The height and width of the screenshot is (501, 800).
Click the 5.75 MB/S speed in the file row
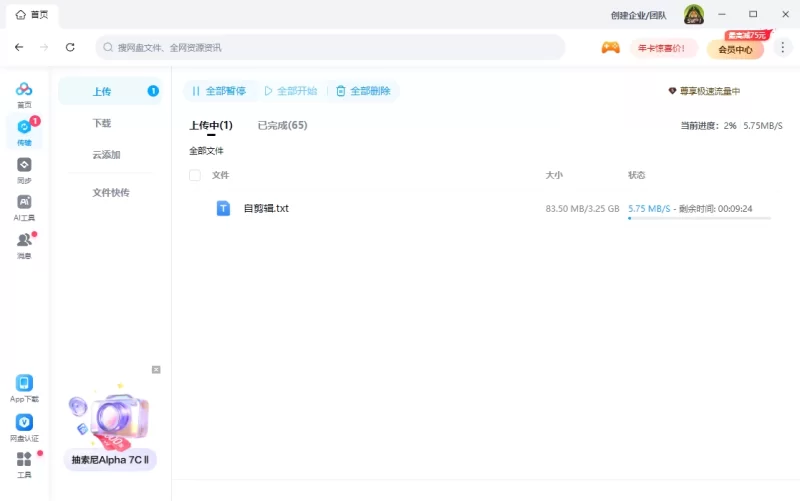pyautogui.click(x=649, y=209)
